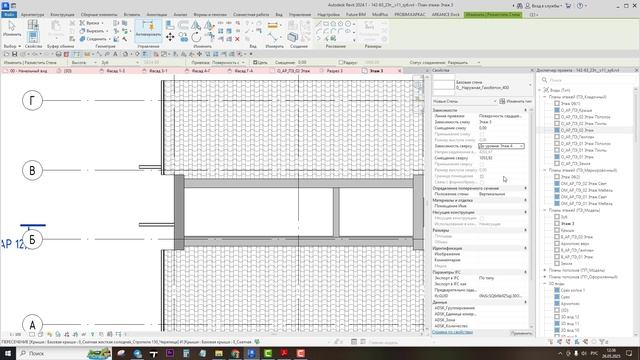This screenshot has height=360, width=640.
Task: Click the Смещение offset value field
Action: pos(310,62)
